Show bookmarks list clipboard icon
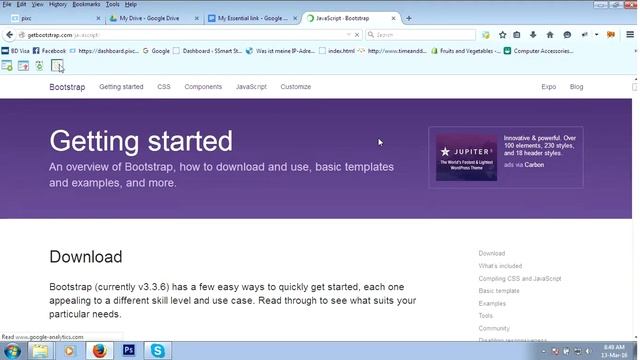 click(517, 35)
